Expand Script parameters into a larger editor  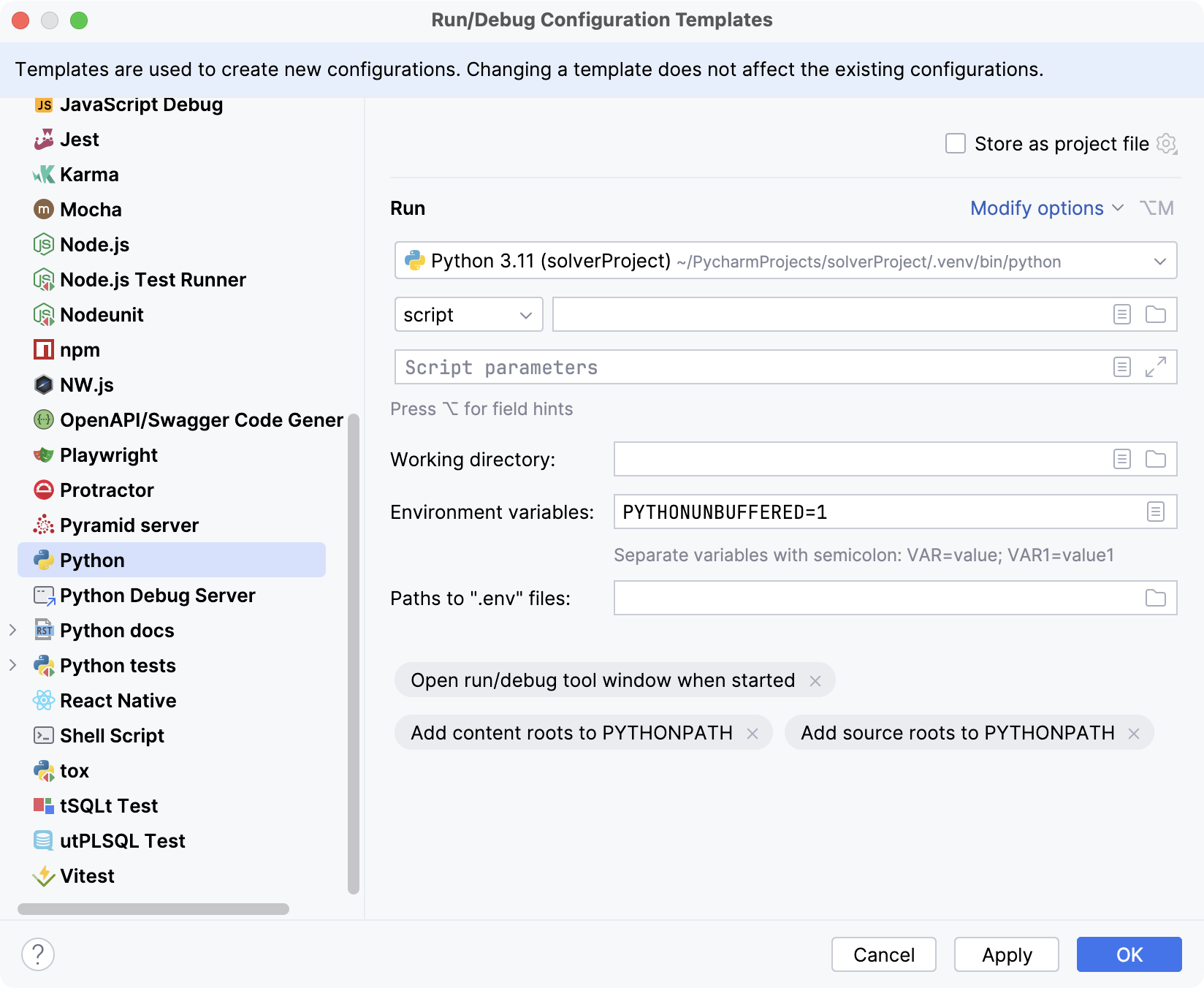pos(1155,368)
